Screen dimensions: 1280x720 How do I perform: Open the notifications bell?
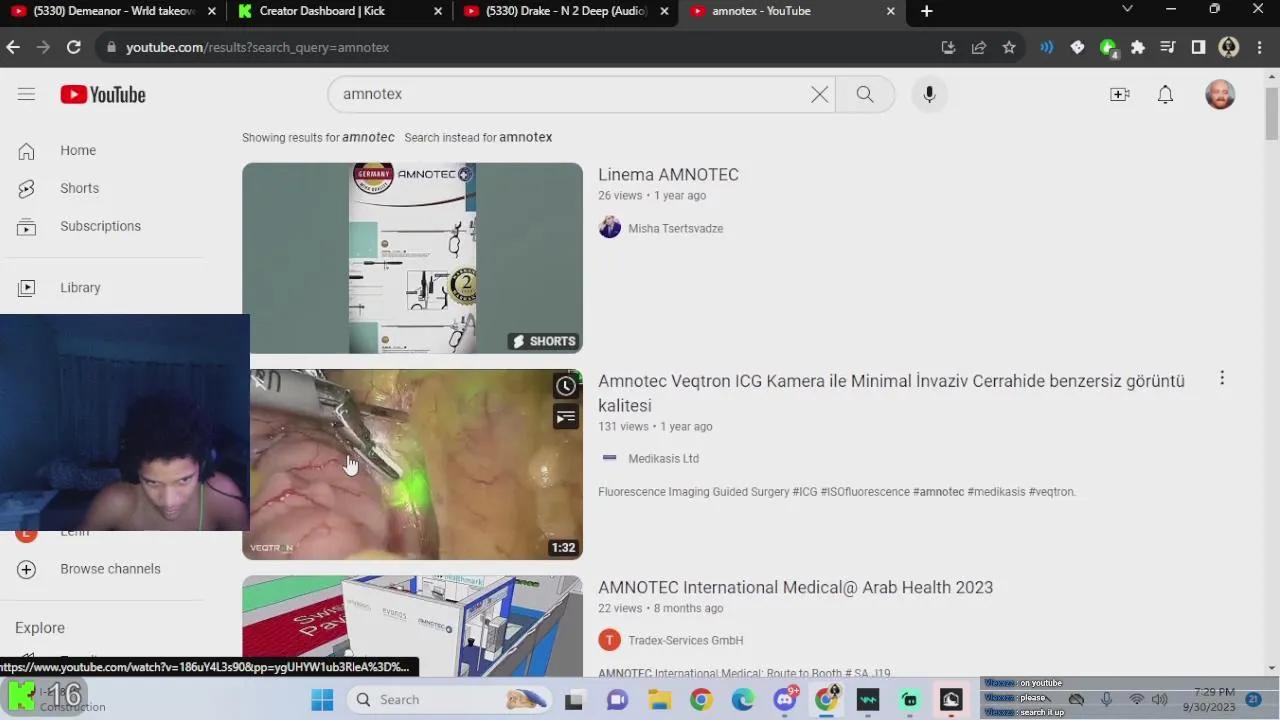[1165, 94]
